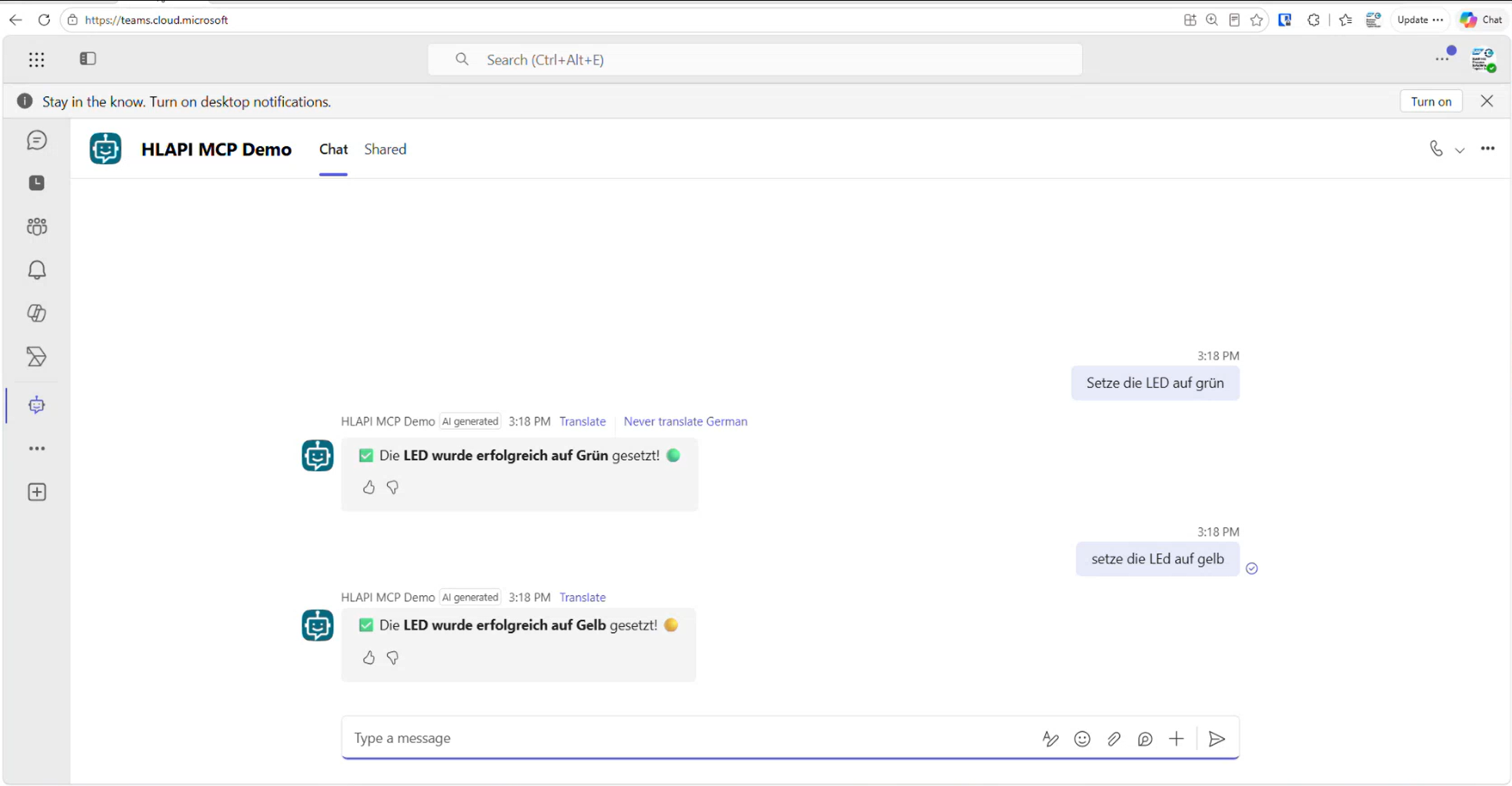
Task: Click the browser back arrow
Action: click(15, 20)
